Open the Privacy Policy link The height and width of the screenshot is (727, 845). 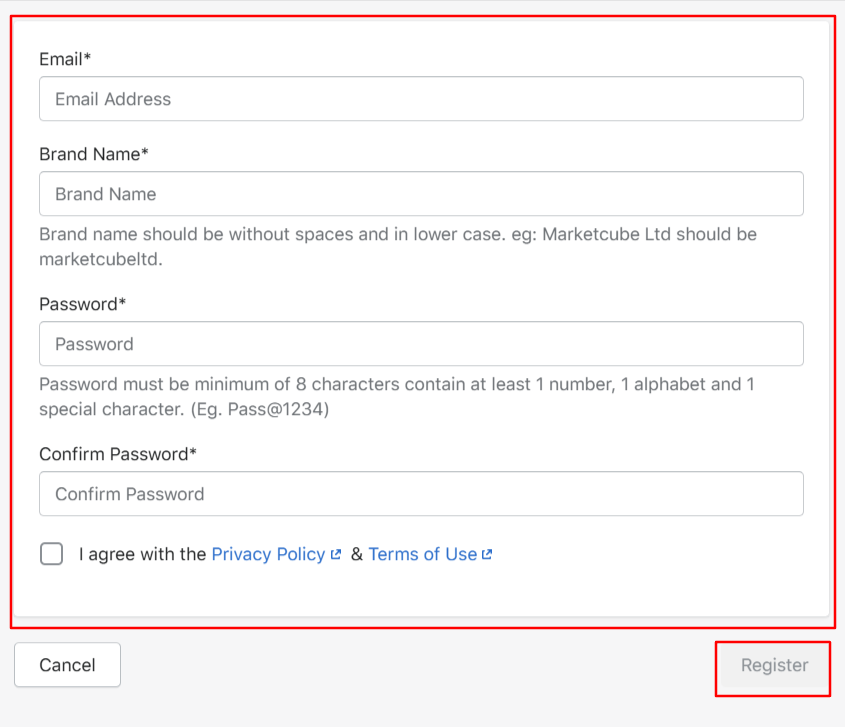[x=268, y=554]
